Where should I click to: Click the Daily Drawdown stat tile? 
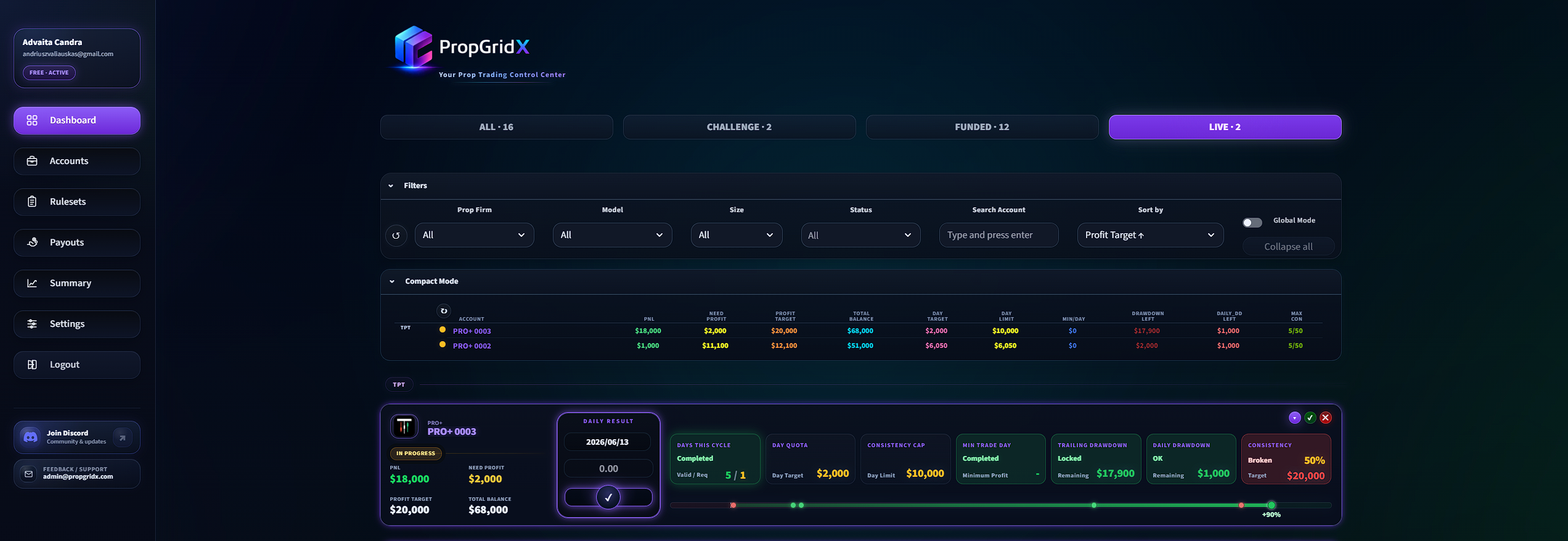[1191, 459]
